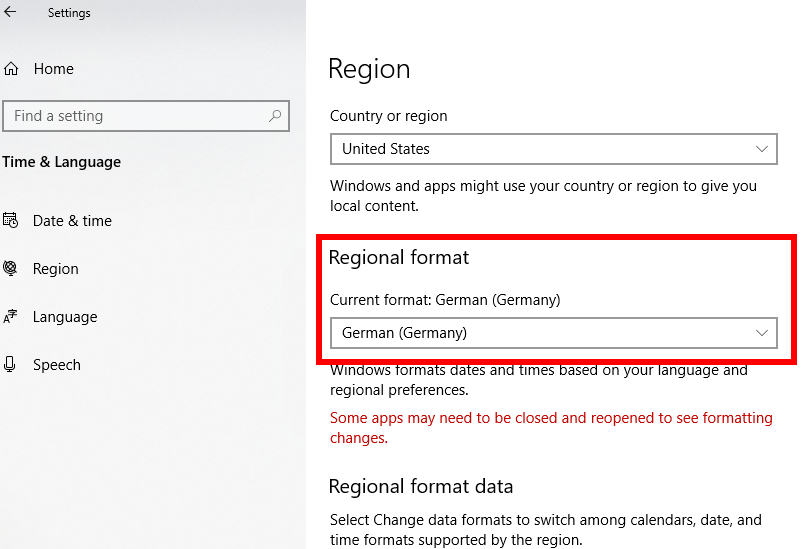Open the Country or region dropdown
The image size is (808, 549).
(x=553, y=149)
